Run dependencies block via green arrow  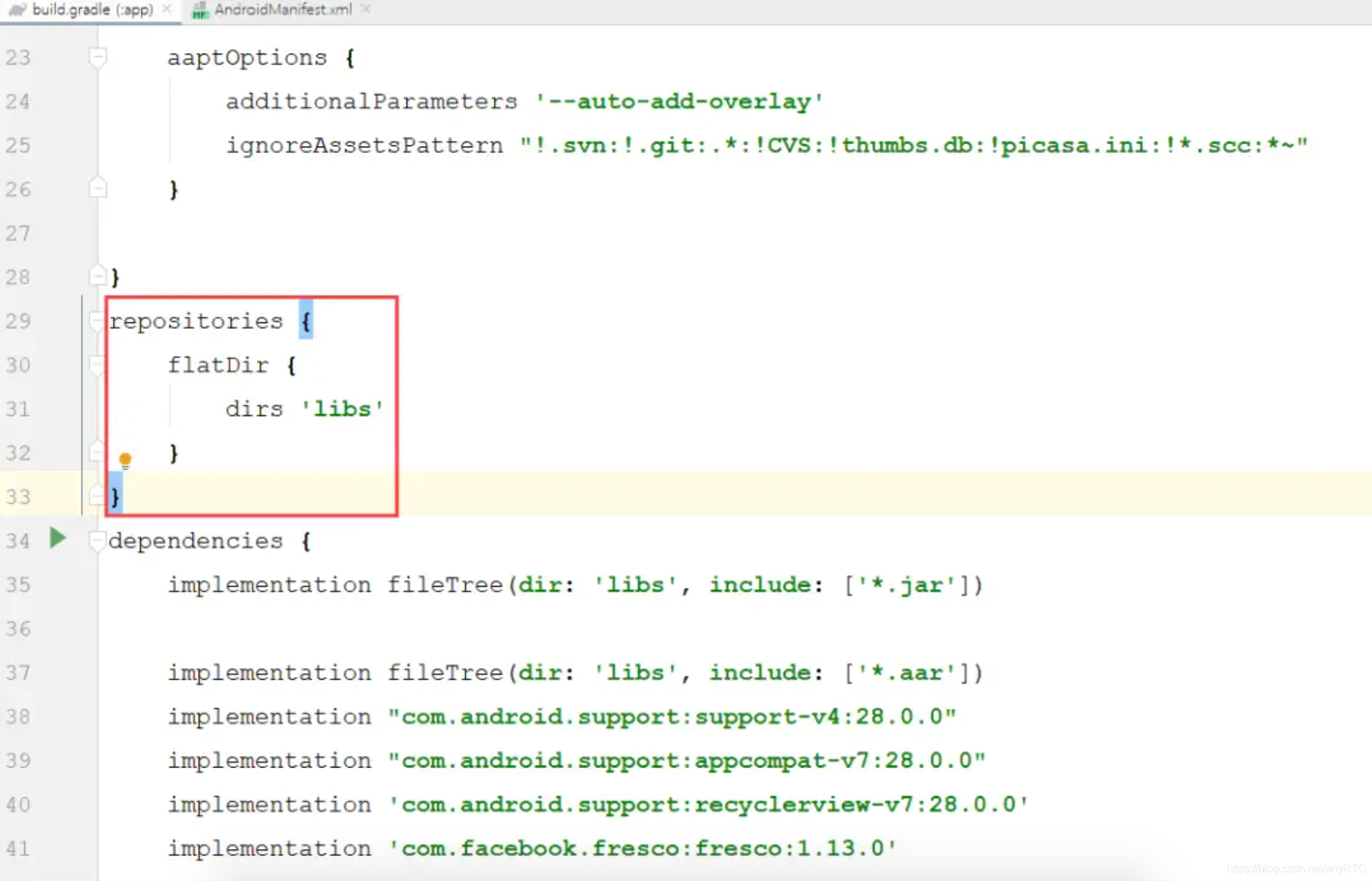tap(58, 539)
